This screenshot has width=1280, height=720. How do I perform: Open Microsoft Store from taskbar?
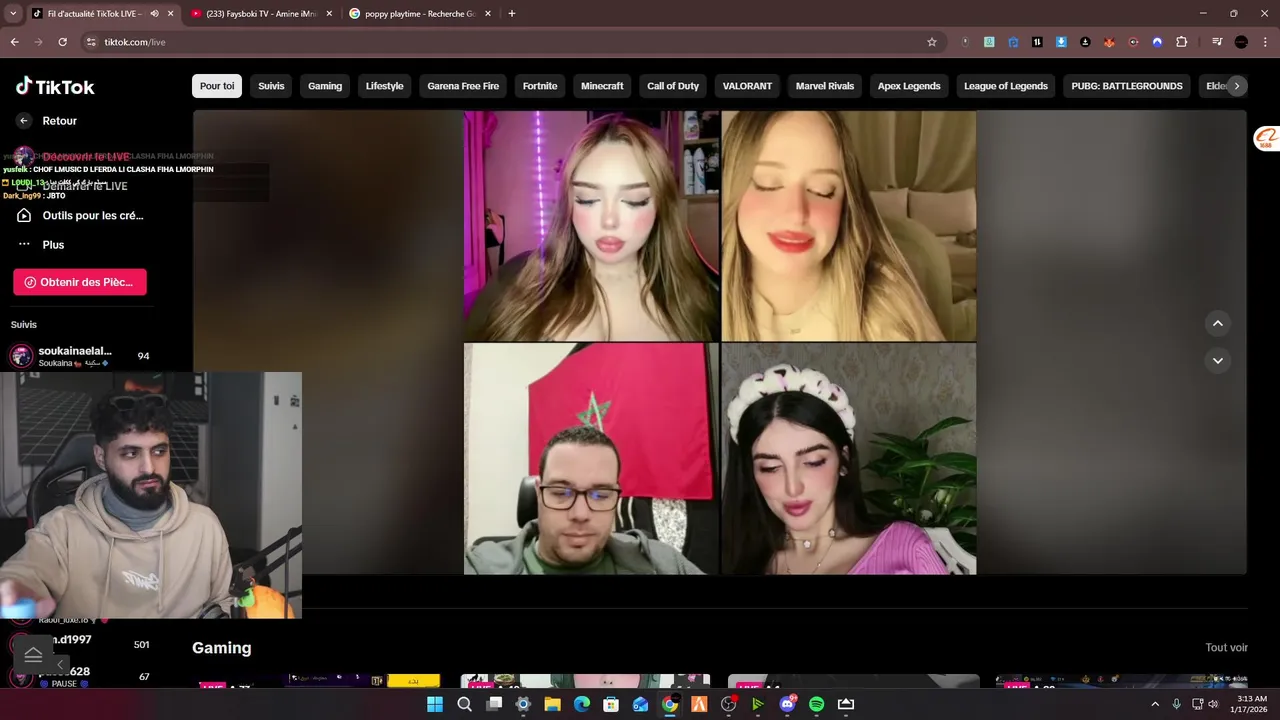click(x=611, y=704)
